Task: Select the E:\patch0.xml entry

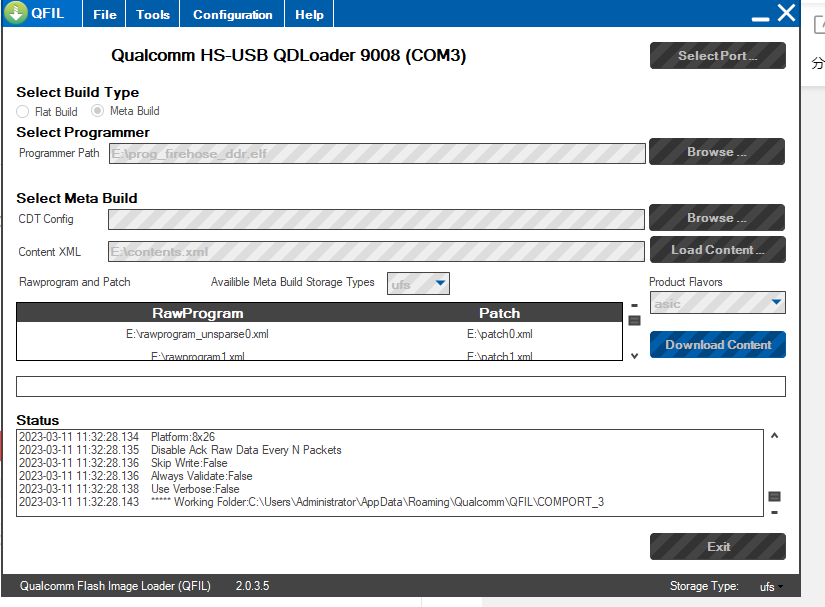Action: click(x=500, y=334)
